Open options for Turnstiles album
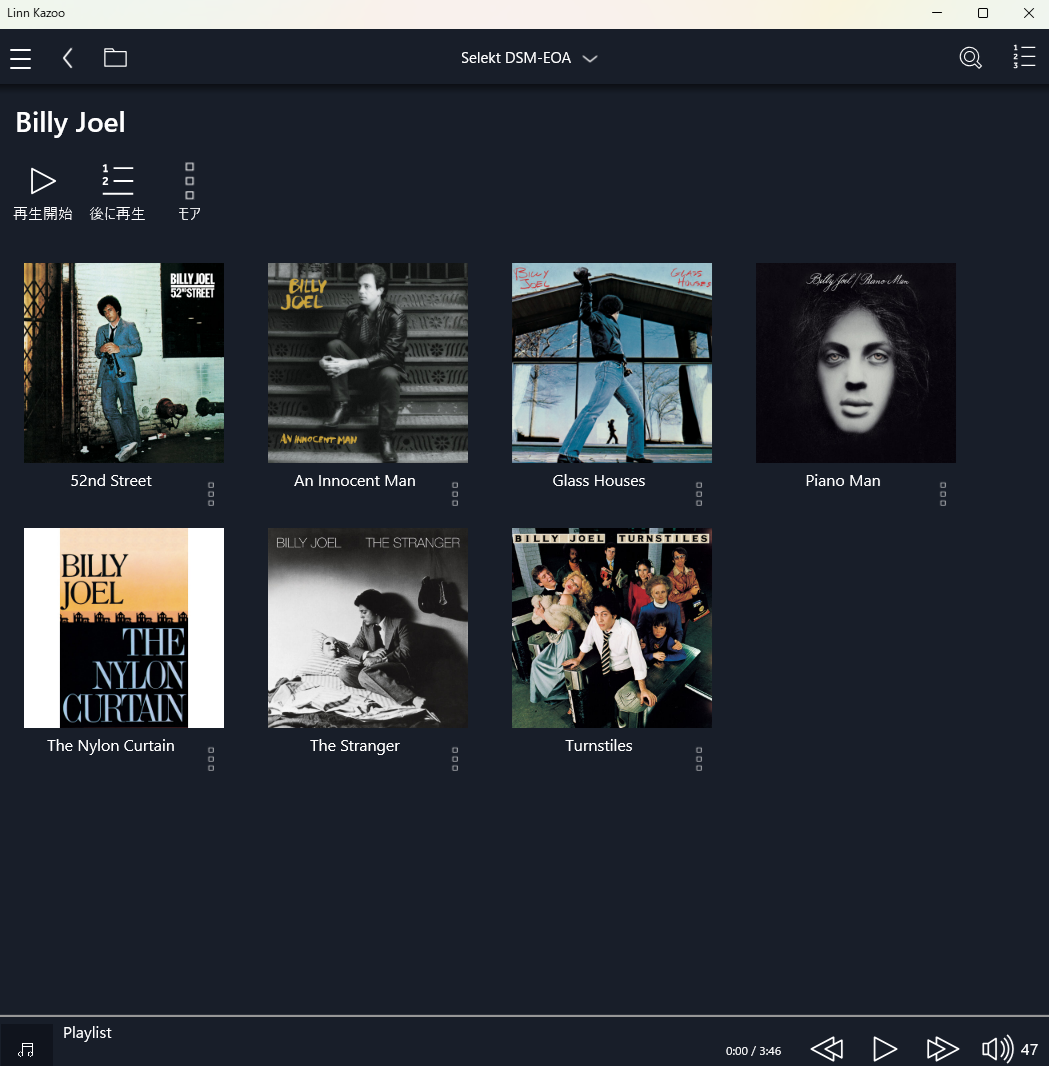This screenshot has width=1049, height=1066. click(699, 759)
